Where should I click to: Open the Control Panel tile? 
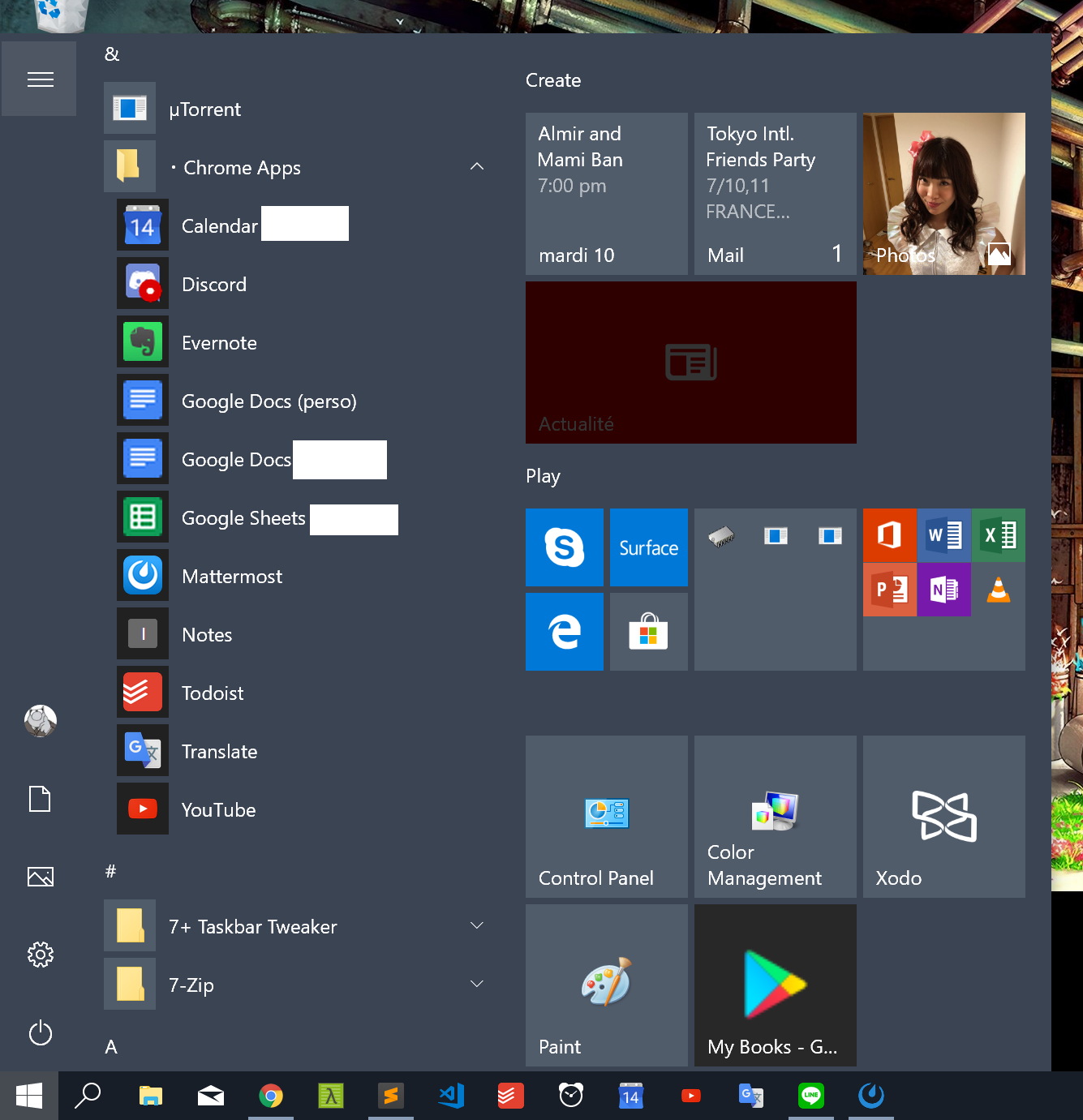pos(606,816)
